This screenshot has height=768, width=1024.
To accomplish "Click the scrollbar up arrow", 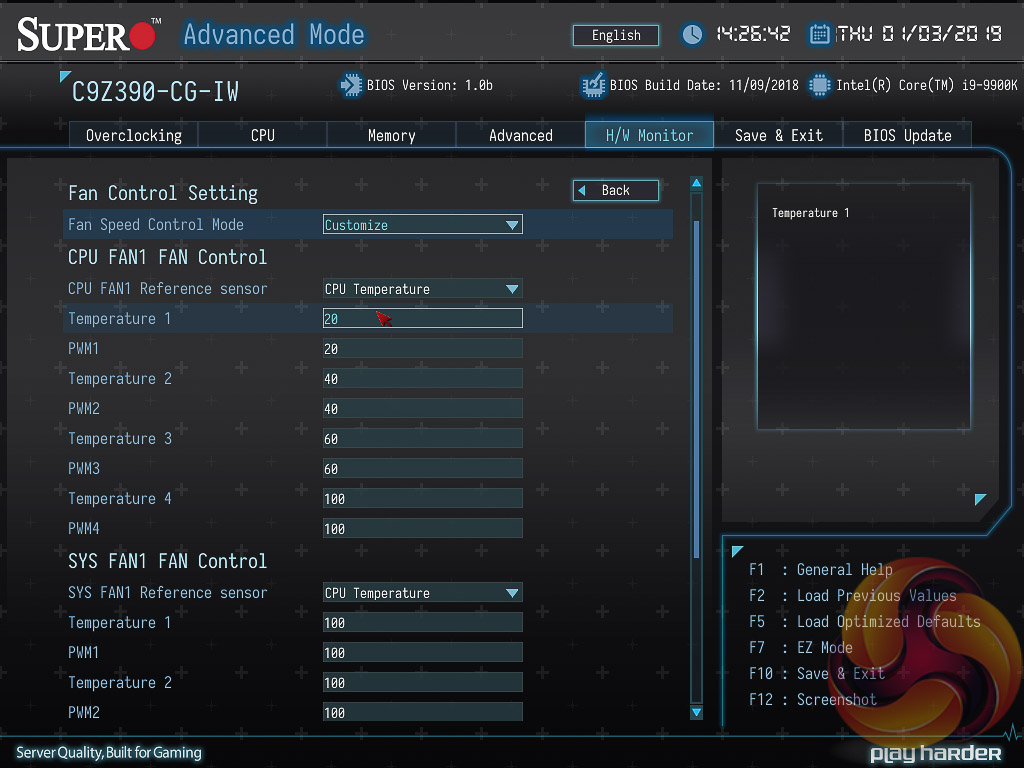I will click(696, 184).
